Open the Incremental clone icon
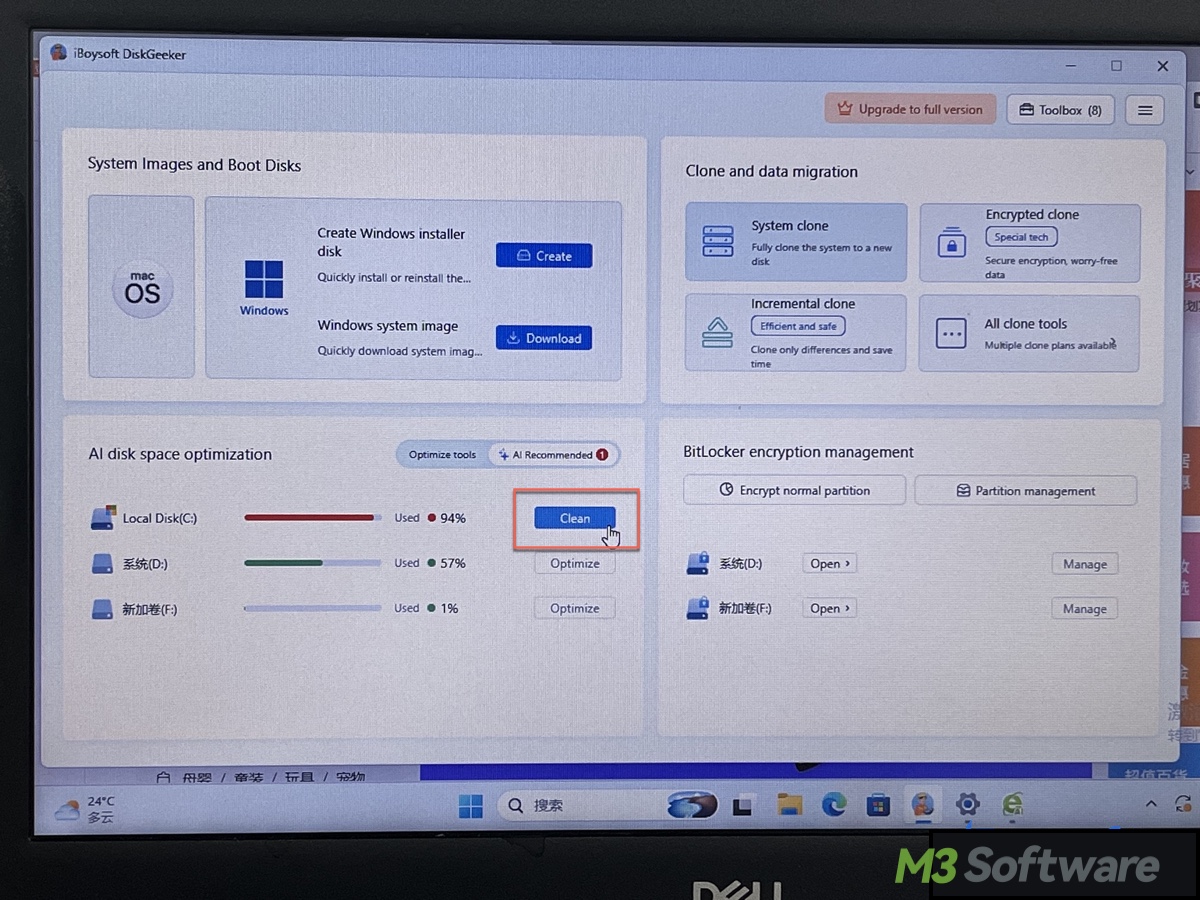The width and height of the screenshot is (1200, 900). [717, 332]
